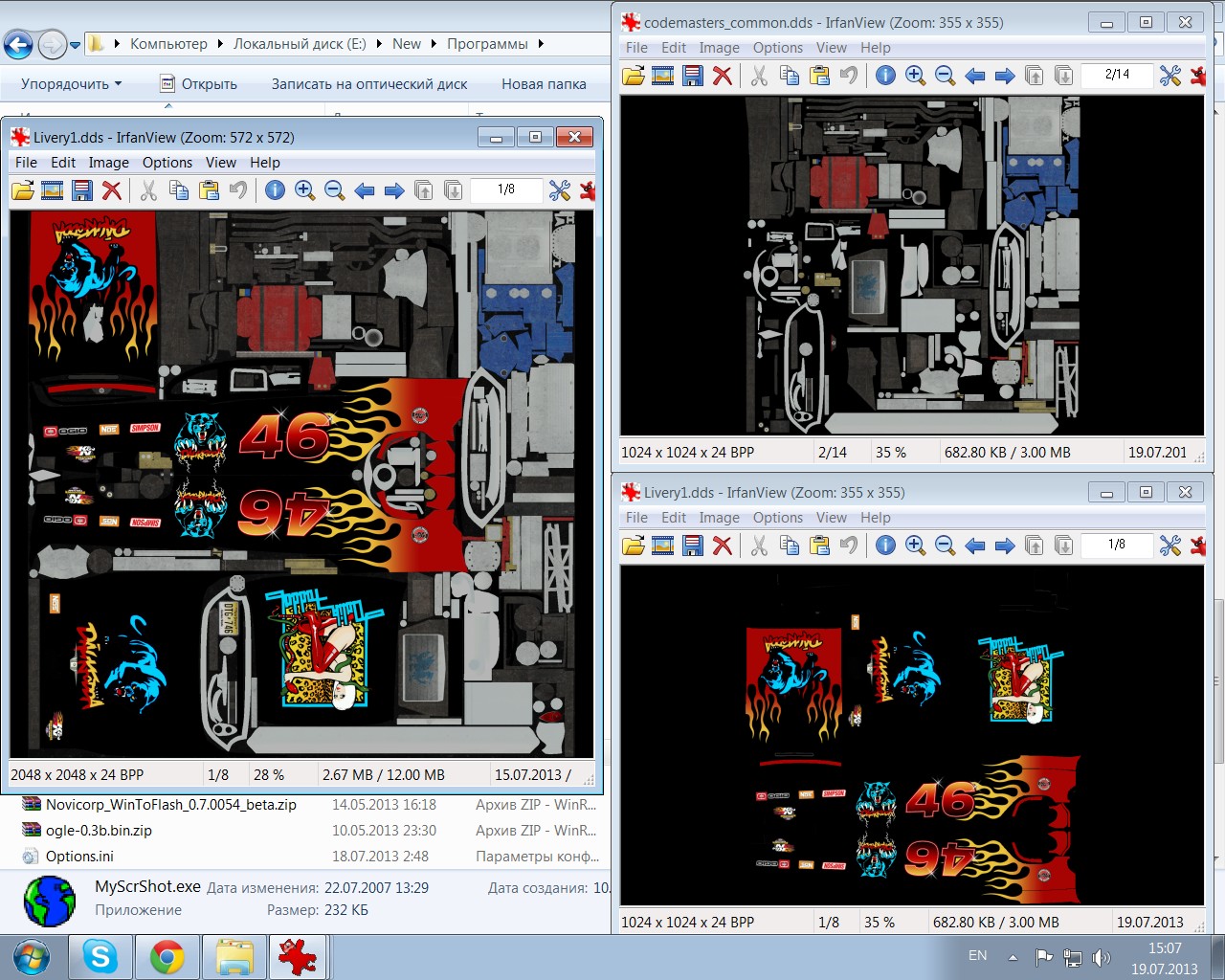Click Undo icon in Livery1.dds 572 window
Screen dimensions: 1225x980
coord(238,190)
